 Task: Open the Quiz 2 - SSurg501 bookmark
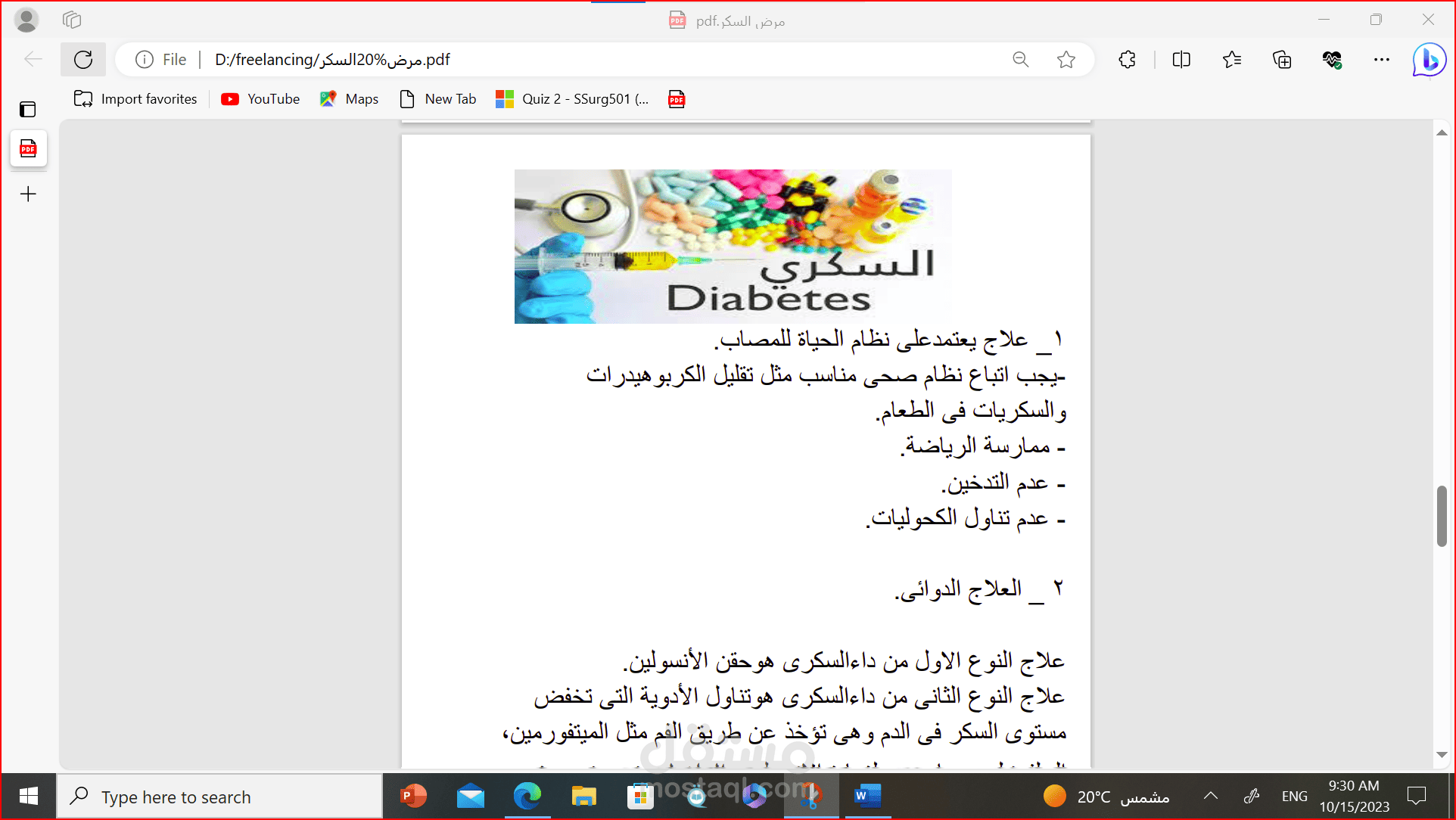tap(572, 99)
